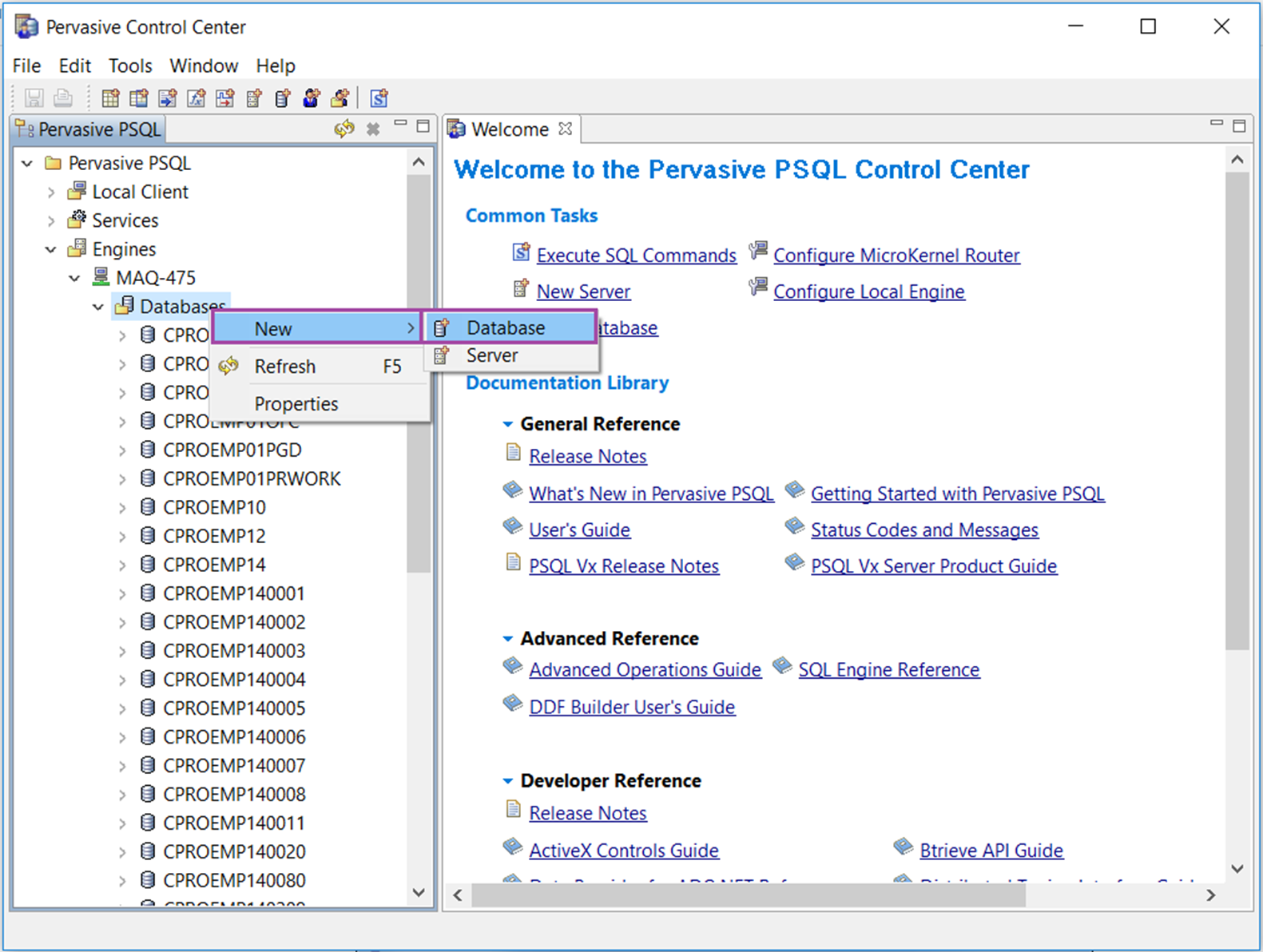Click the Release Notes document icon under General Reference

(x=514, y=453)
